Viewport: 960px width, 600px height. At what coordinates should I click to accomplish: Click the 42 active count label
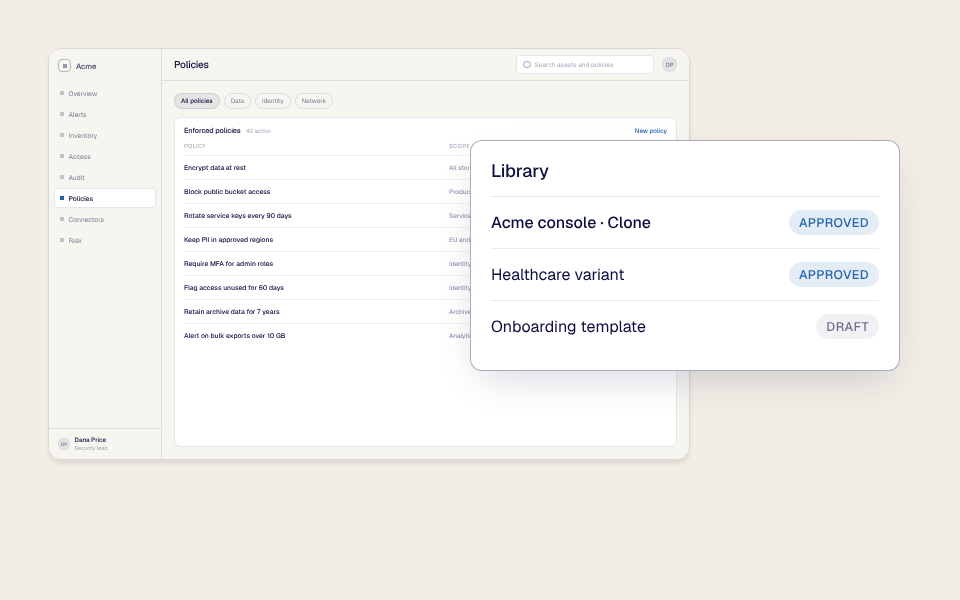[258, 131]
